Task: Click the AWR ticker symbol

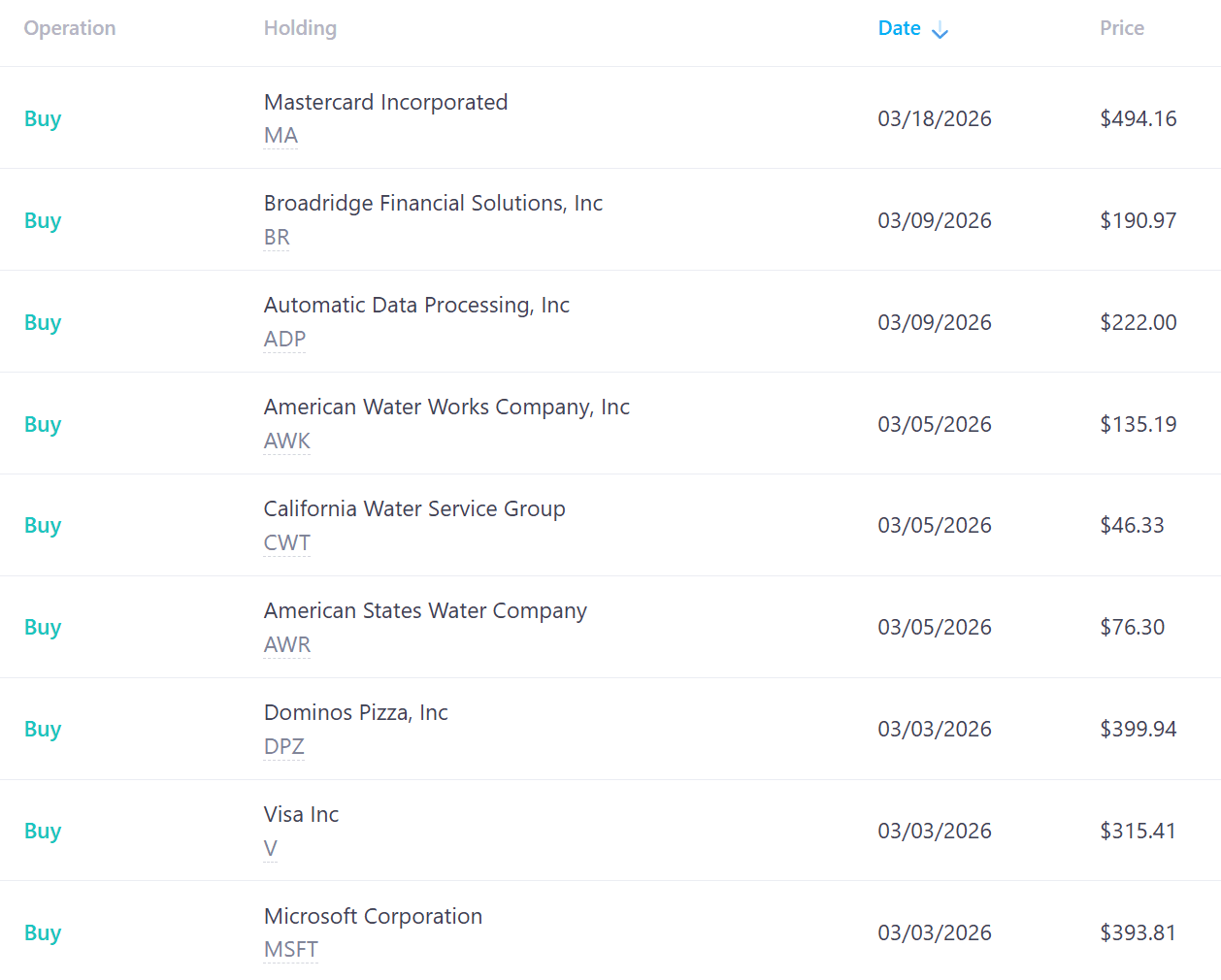Action: [287, 645]
